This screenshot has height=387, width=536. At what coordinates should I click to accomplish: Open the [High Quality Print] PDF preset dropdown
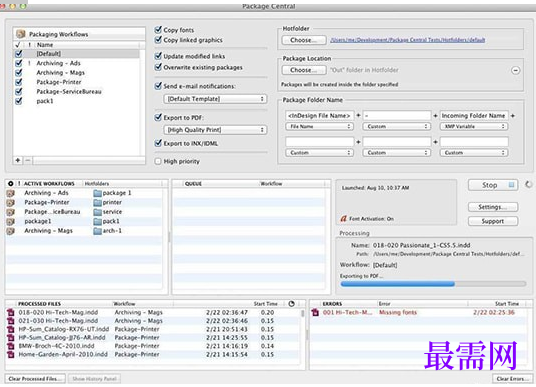[215, 130]
